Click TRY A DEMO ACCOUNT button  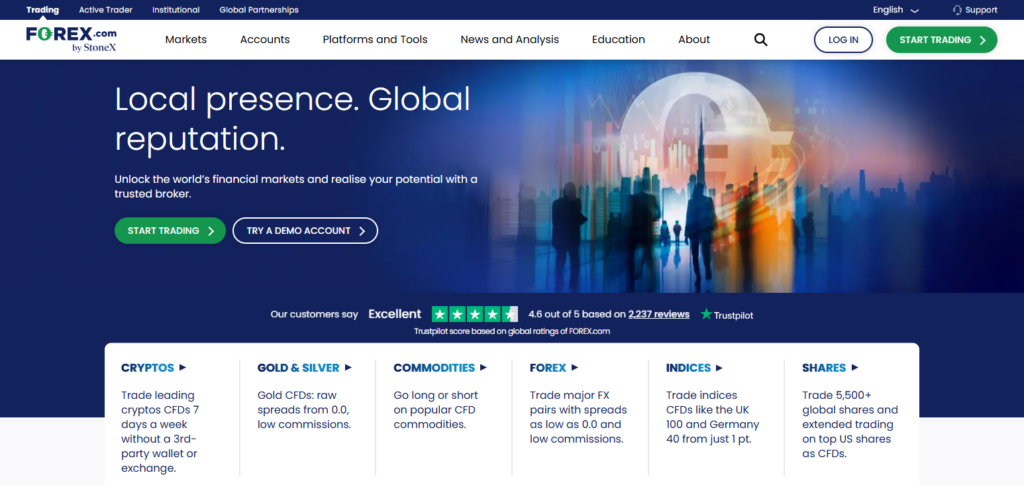(305, 230)
